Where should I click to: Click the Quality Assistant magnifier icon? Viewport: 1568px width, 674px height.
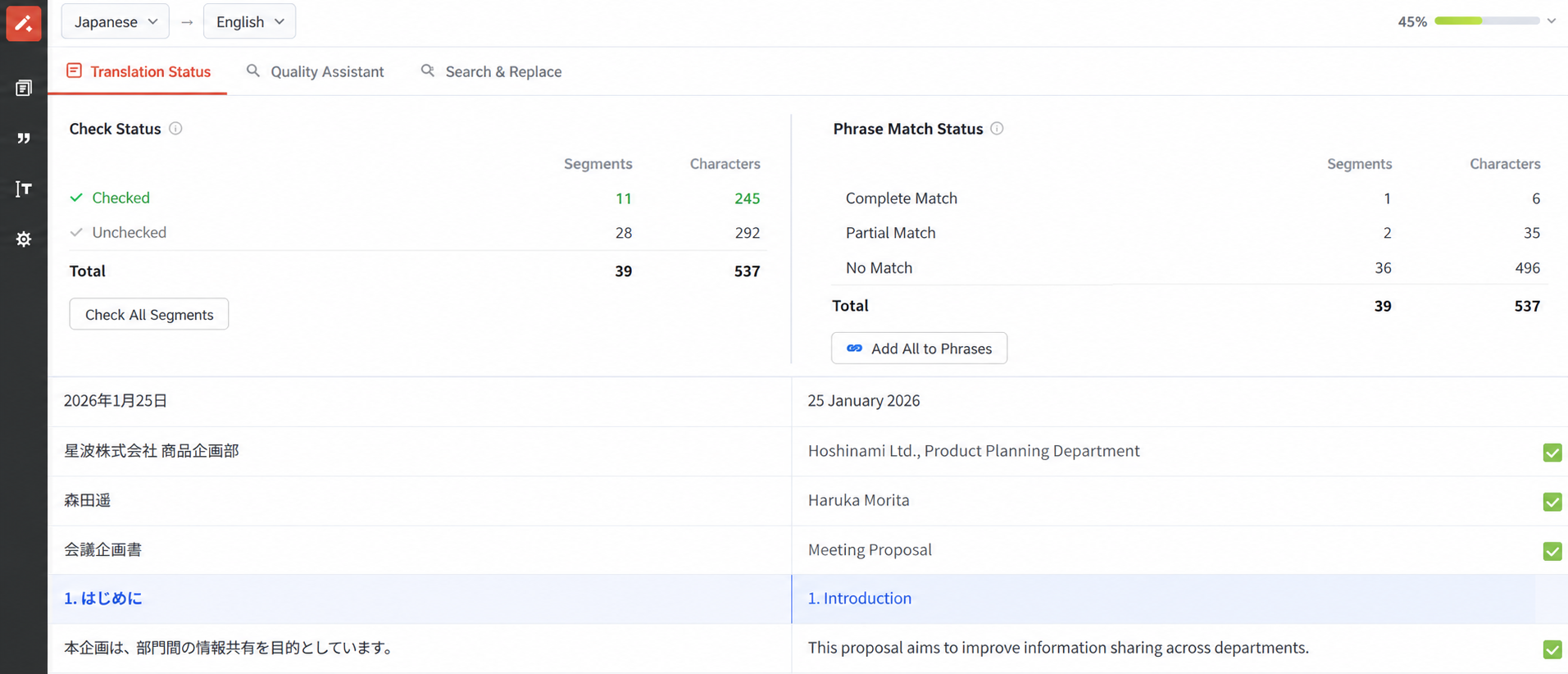[253, 71]
